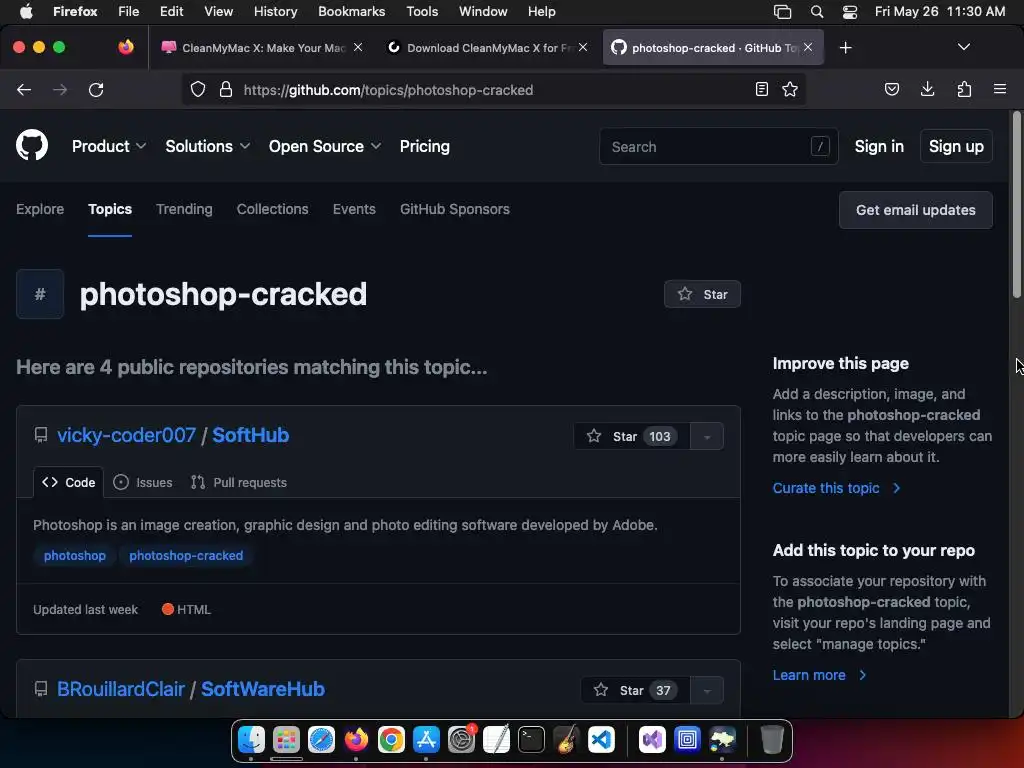Open the BRouillardClair user link
Viewport: 1024px width, 768px height.
[121, 689]
